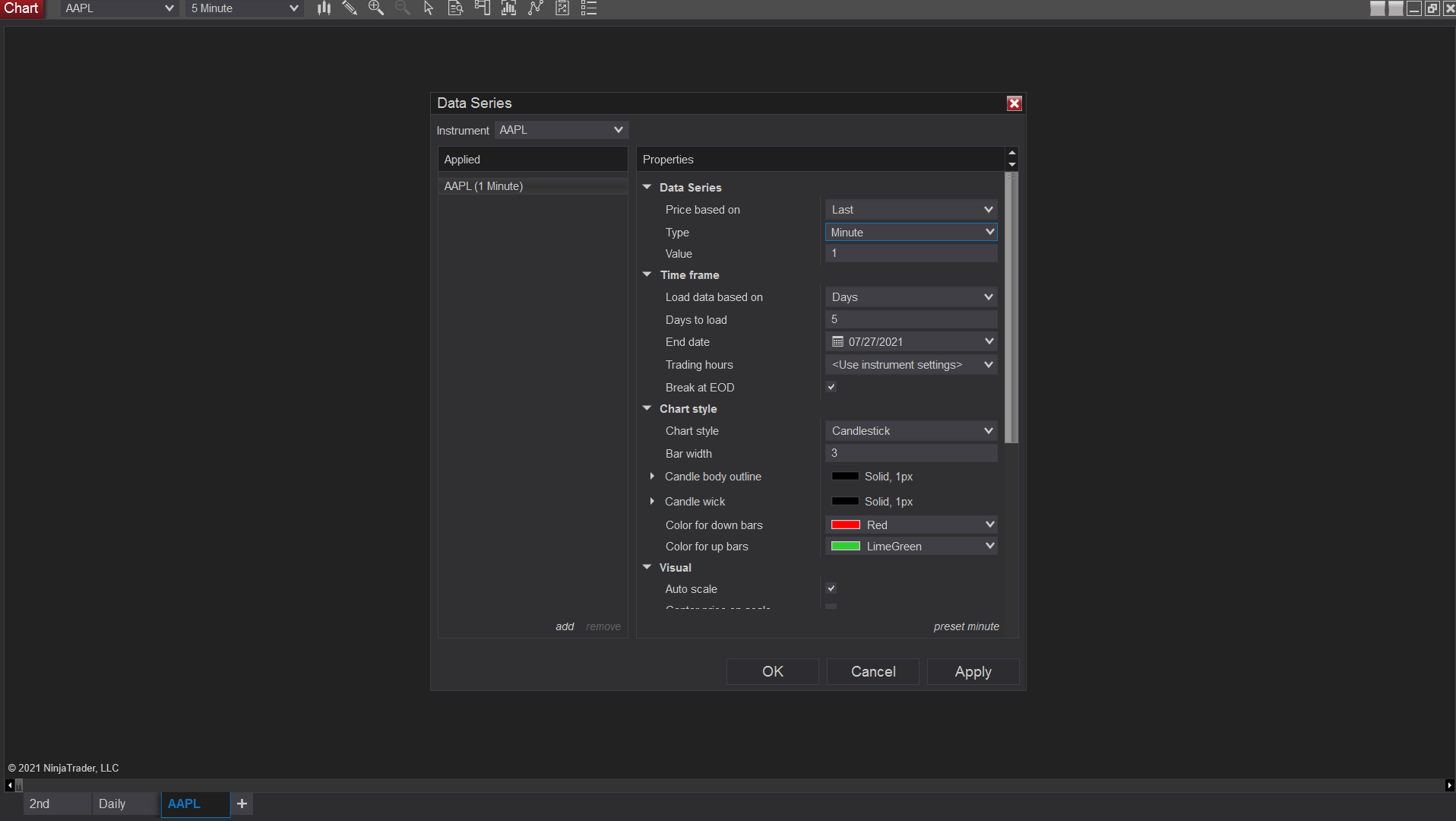Open the Load data based on dropdown

pos(911,297)
